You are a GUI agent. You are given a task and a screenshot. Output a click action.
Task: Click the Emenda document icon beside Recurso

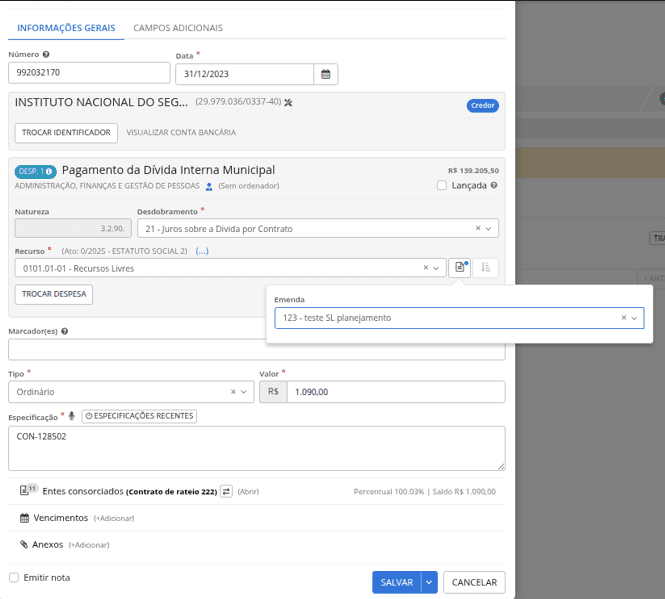pyautogui.click(x=459, y=268)
